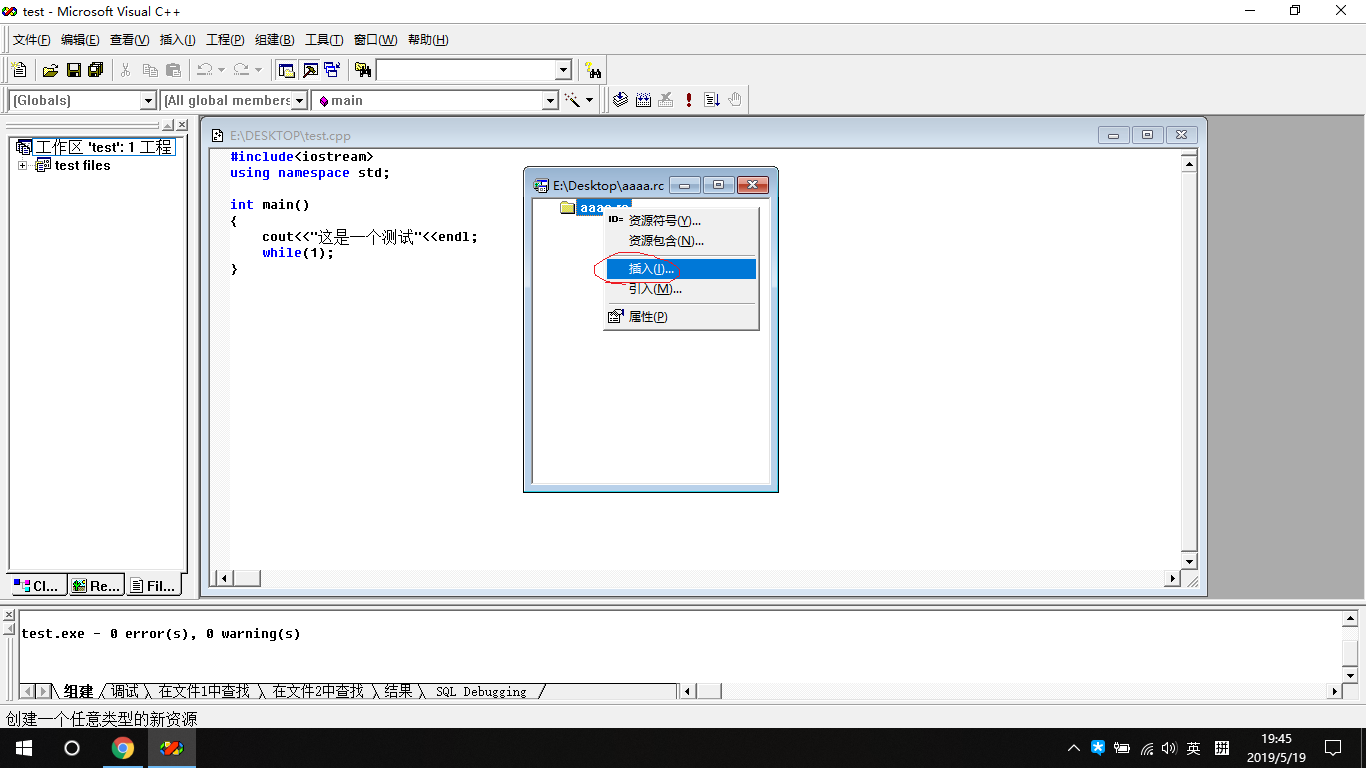Image resolution: width=1366 pixels, height=768 pixels.
Task: Run the program with the red exclamation icon
Action: (x=687, y=99)
